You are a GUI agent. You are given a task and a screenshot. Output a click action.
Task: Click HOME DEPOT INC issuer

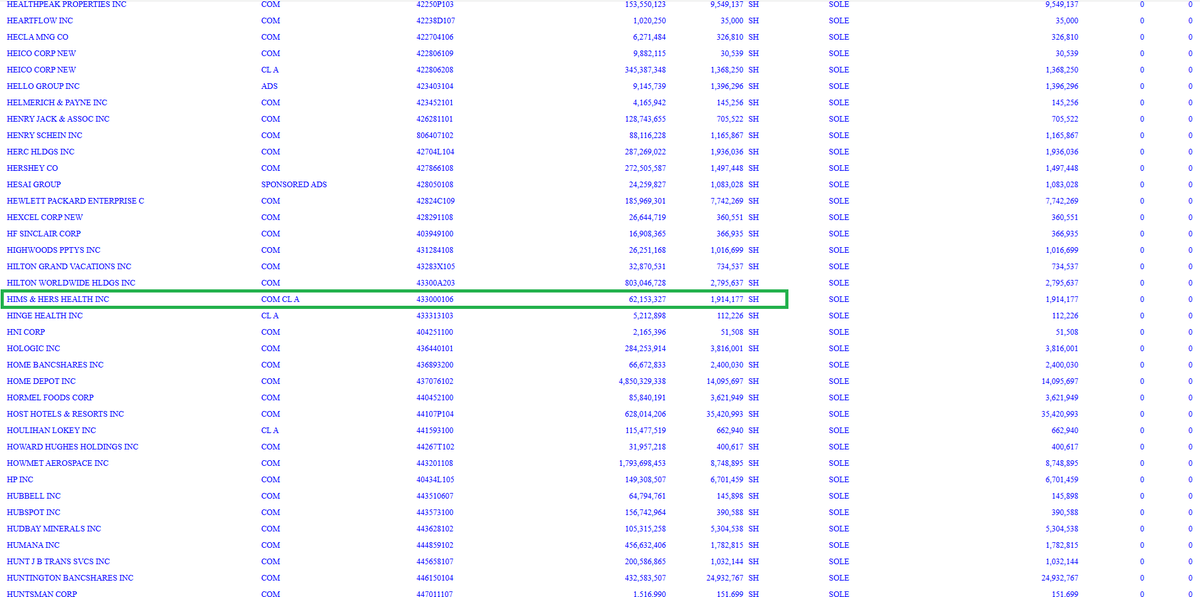(41, 381)
